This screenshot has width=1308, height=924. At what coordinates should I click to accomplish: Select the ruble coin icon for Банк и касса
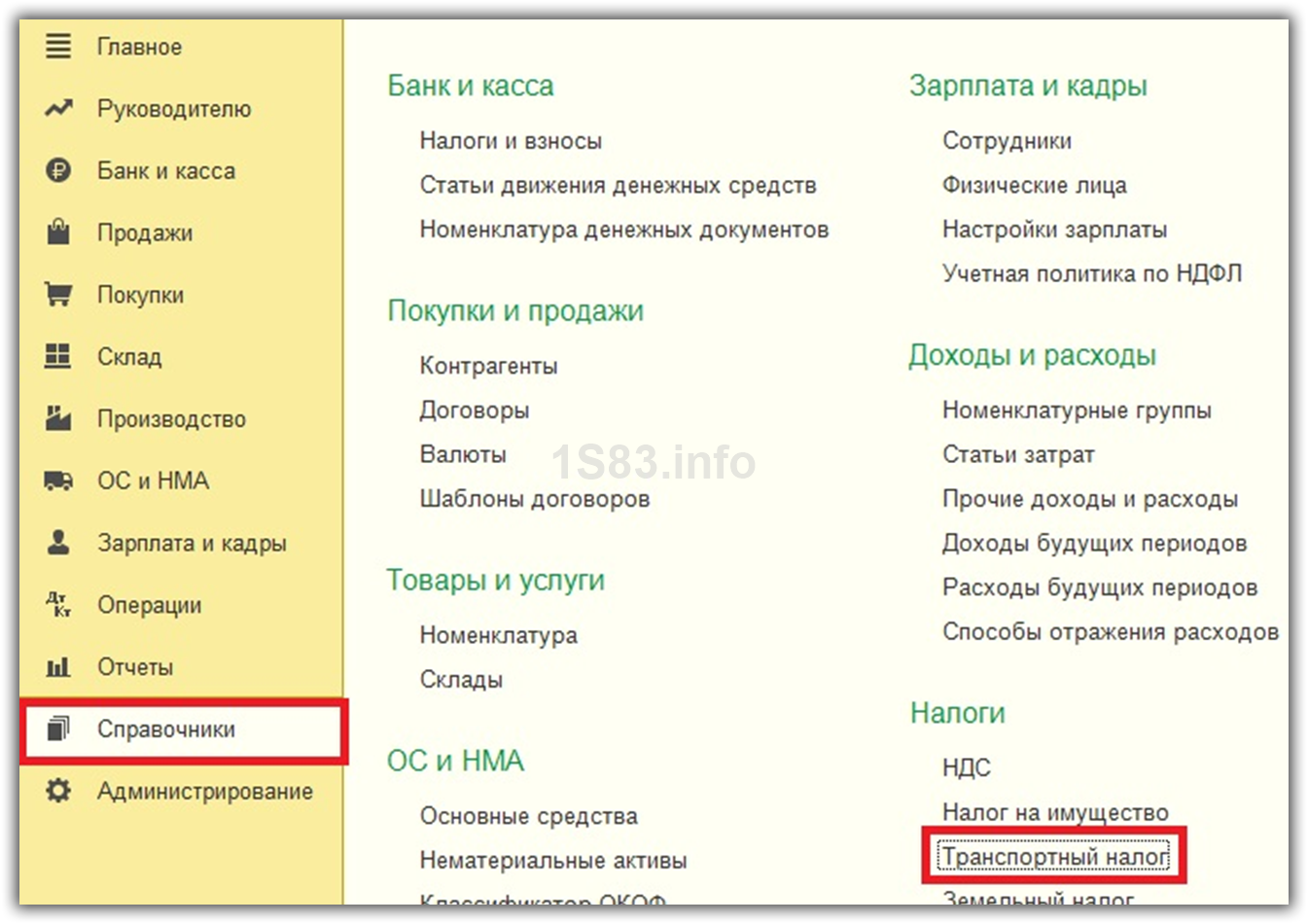[58, 170]
